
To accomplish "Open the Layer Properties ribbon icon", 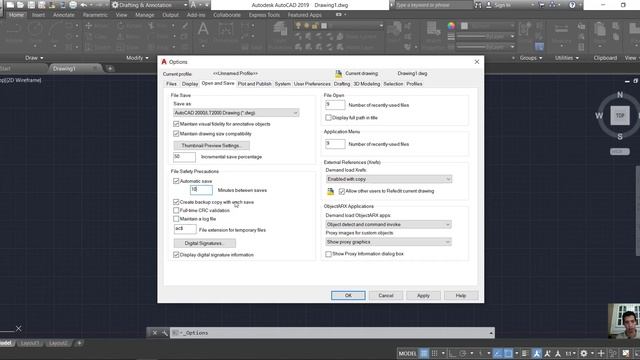I will (x=280, y=29).
